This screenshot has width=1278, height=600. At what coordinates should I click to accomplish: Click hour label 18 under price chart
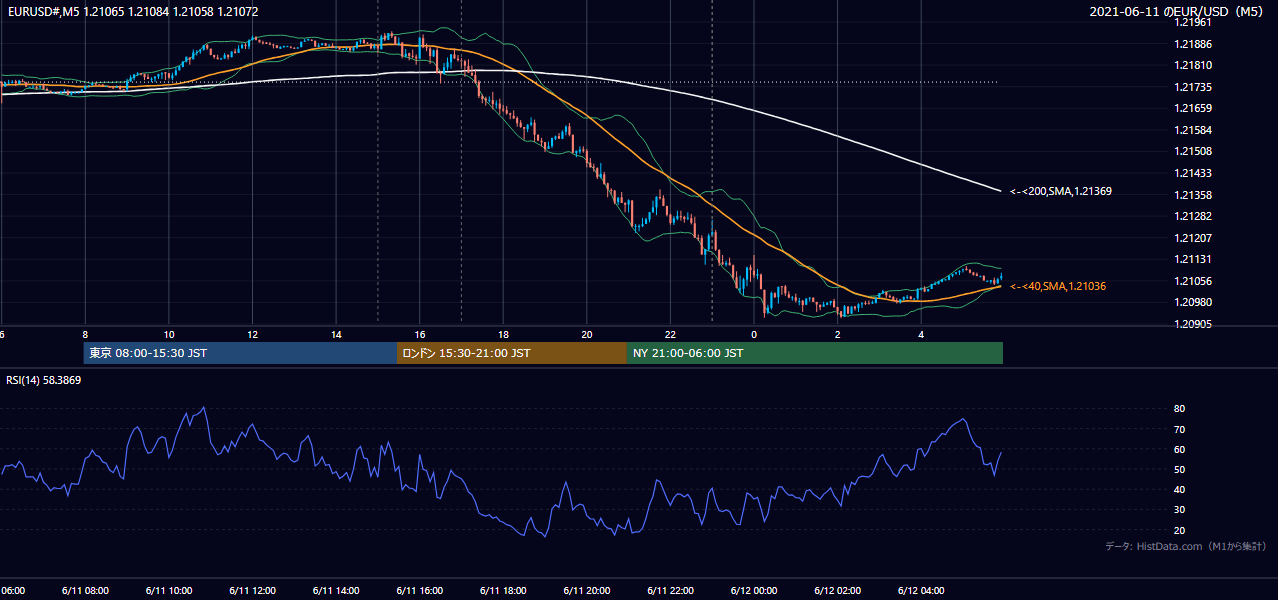503,334
